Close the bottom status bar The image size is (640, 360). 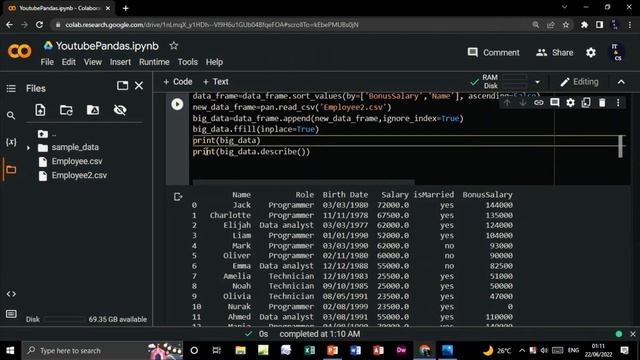pos(633,334)
